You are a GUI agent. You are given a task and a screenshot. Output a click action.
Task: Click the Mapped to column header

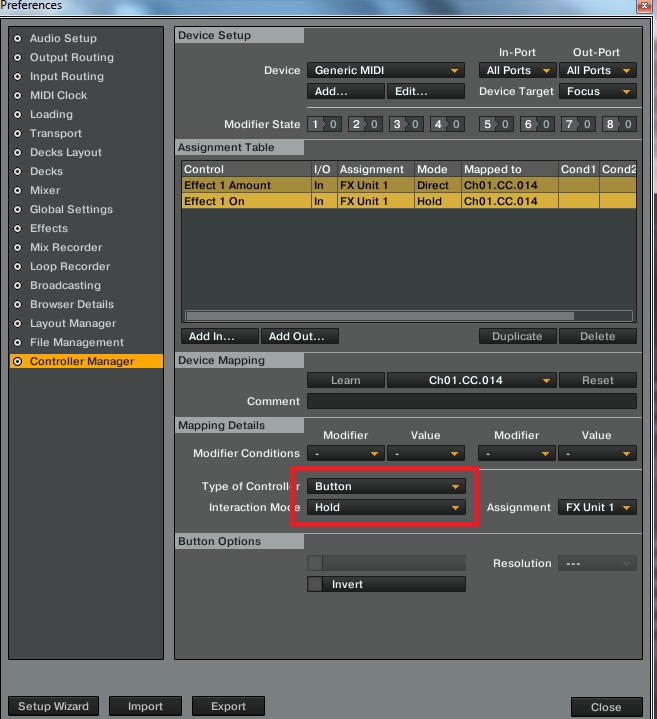coord(509,169)
